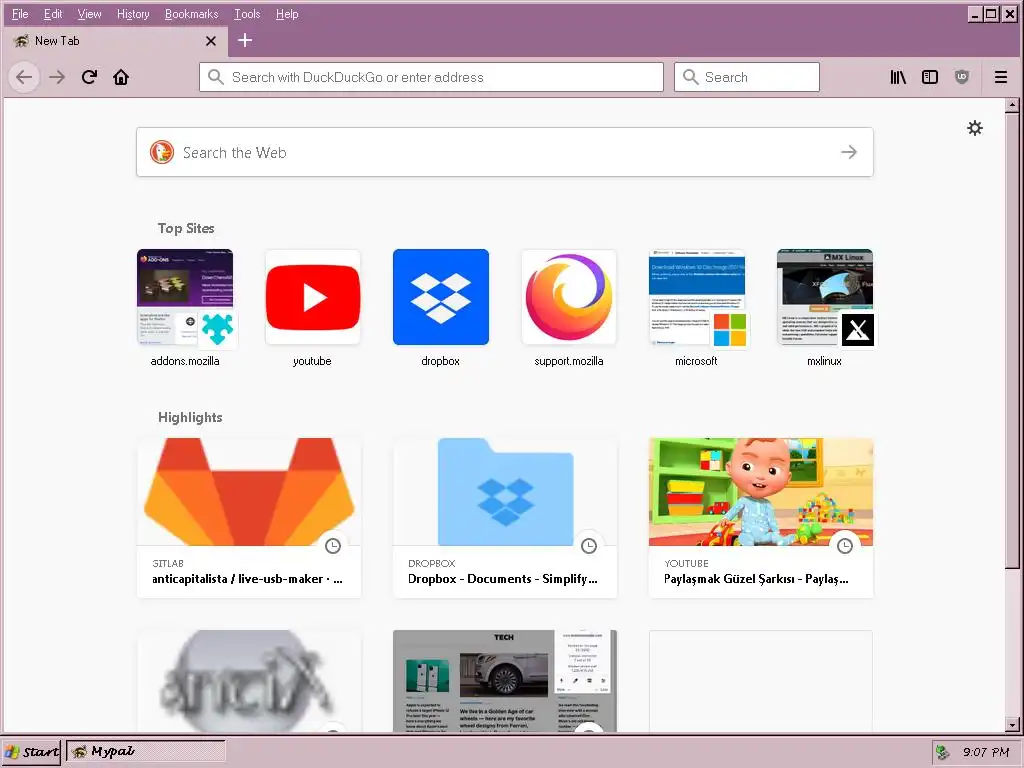Open the Bookmarks menu
Screen dimensions: 1024x768
click(x=191, y=14)
